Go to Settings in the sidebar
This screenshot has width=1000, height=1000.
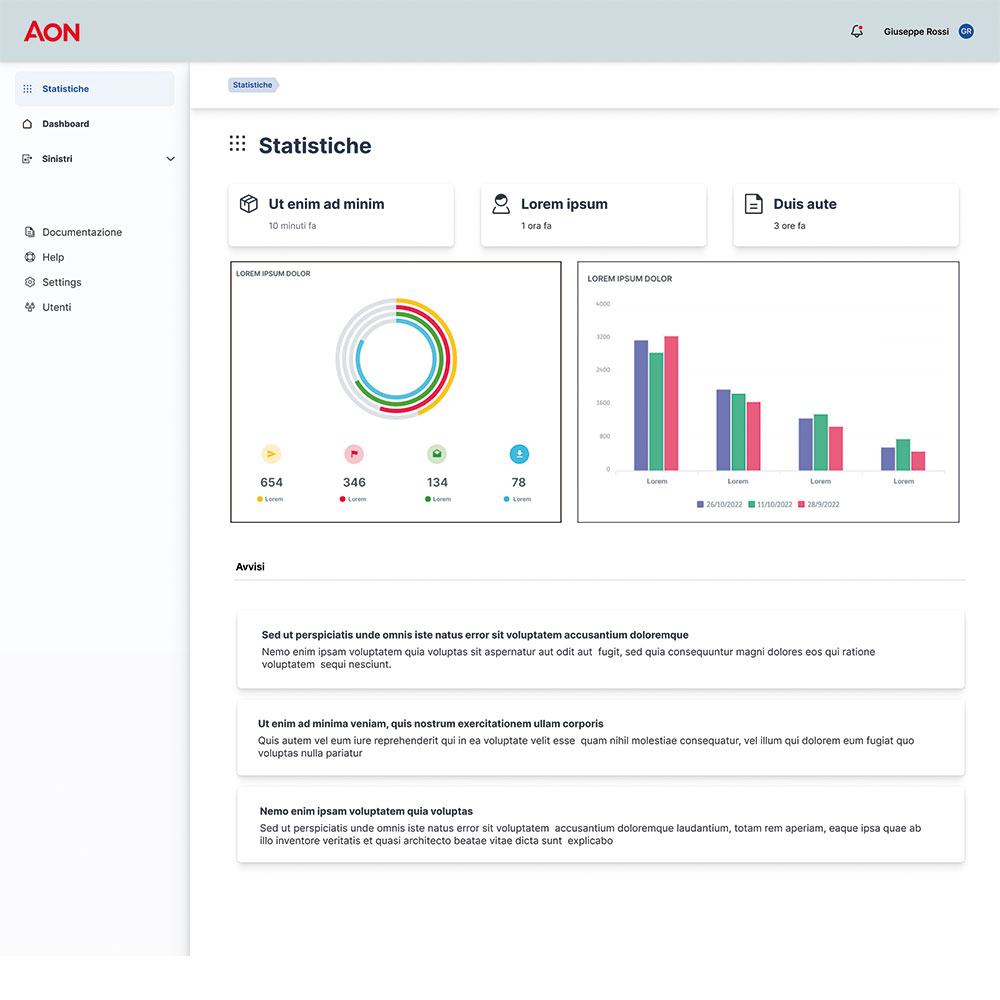[61, 282]
